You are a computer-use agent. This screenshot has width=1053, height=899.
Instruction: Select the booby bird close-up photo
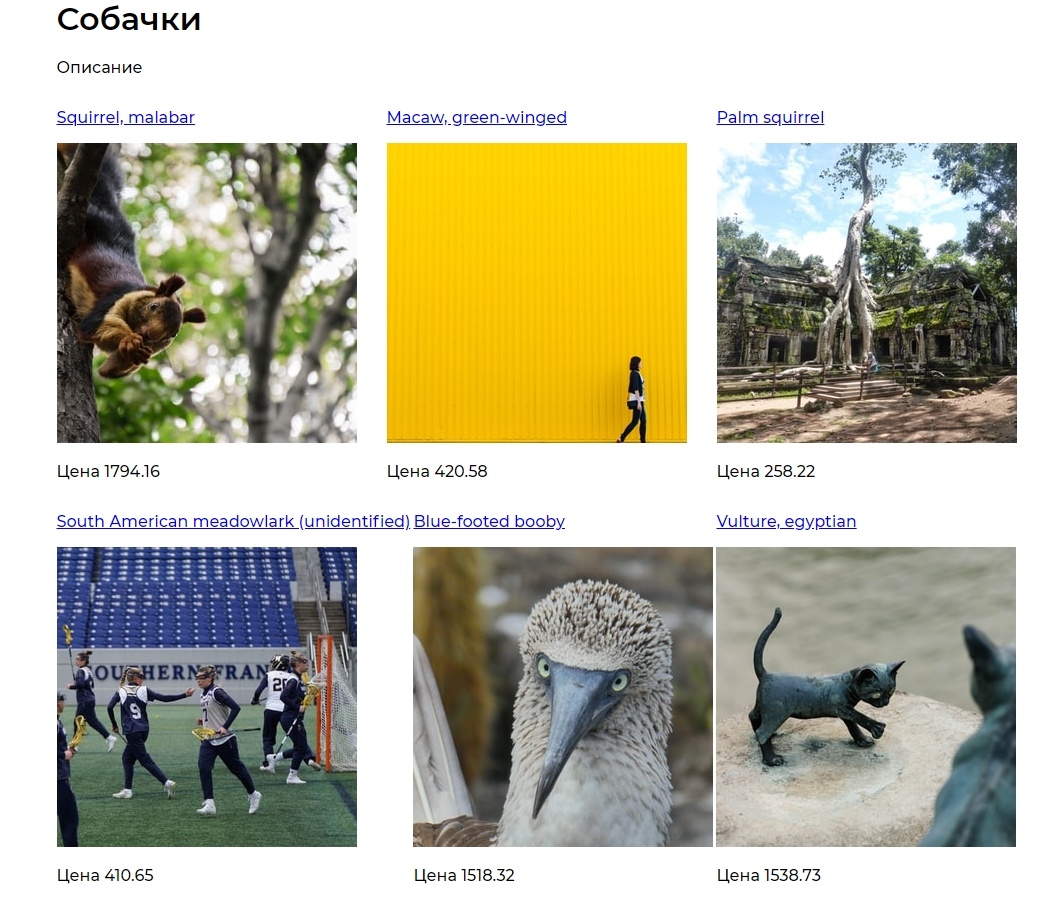[563, 697]
